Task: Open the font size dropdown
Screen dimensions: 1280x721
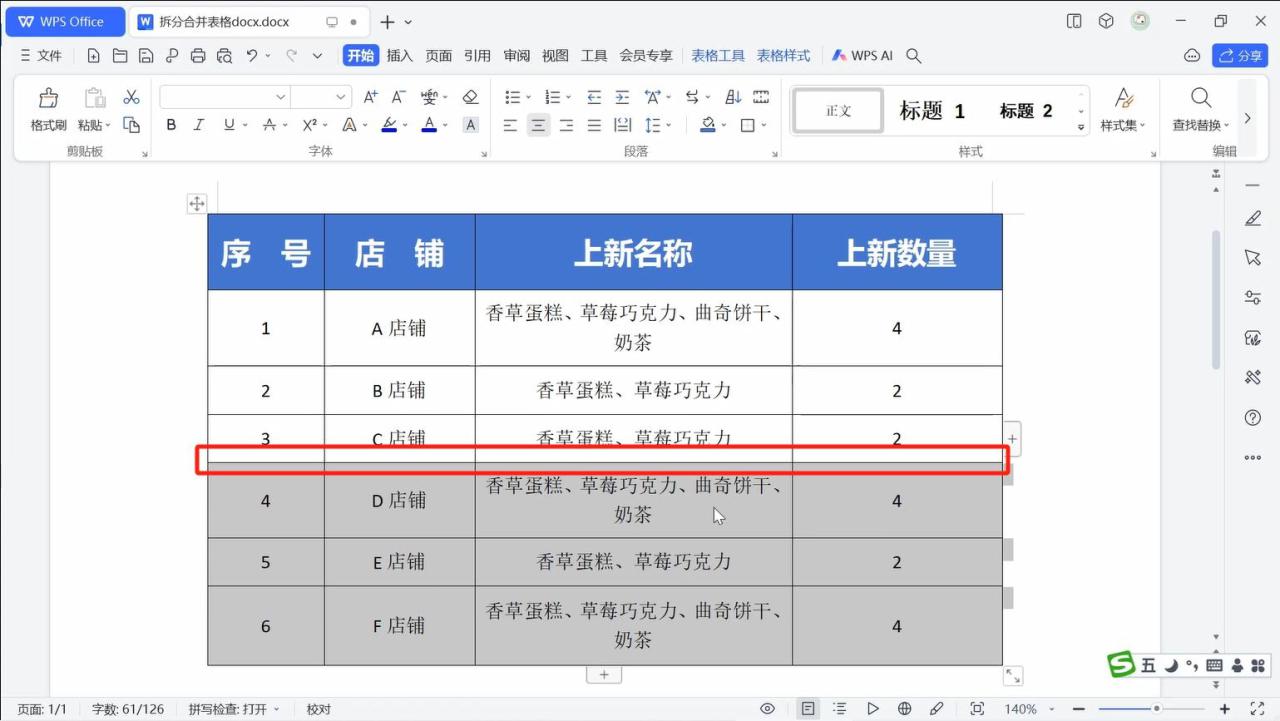Action: pyautogui.click(x=341, y=97)
